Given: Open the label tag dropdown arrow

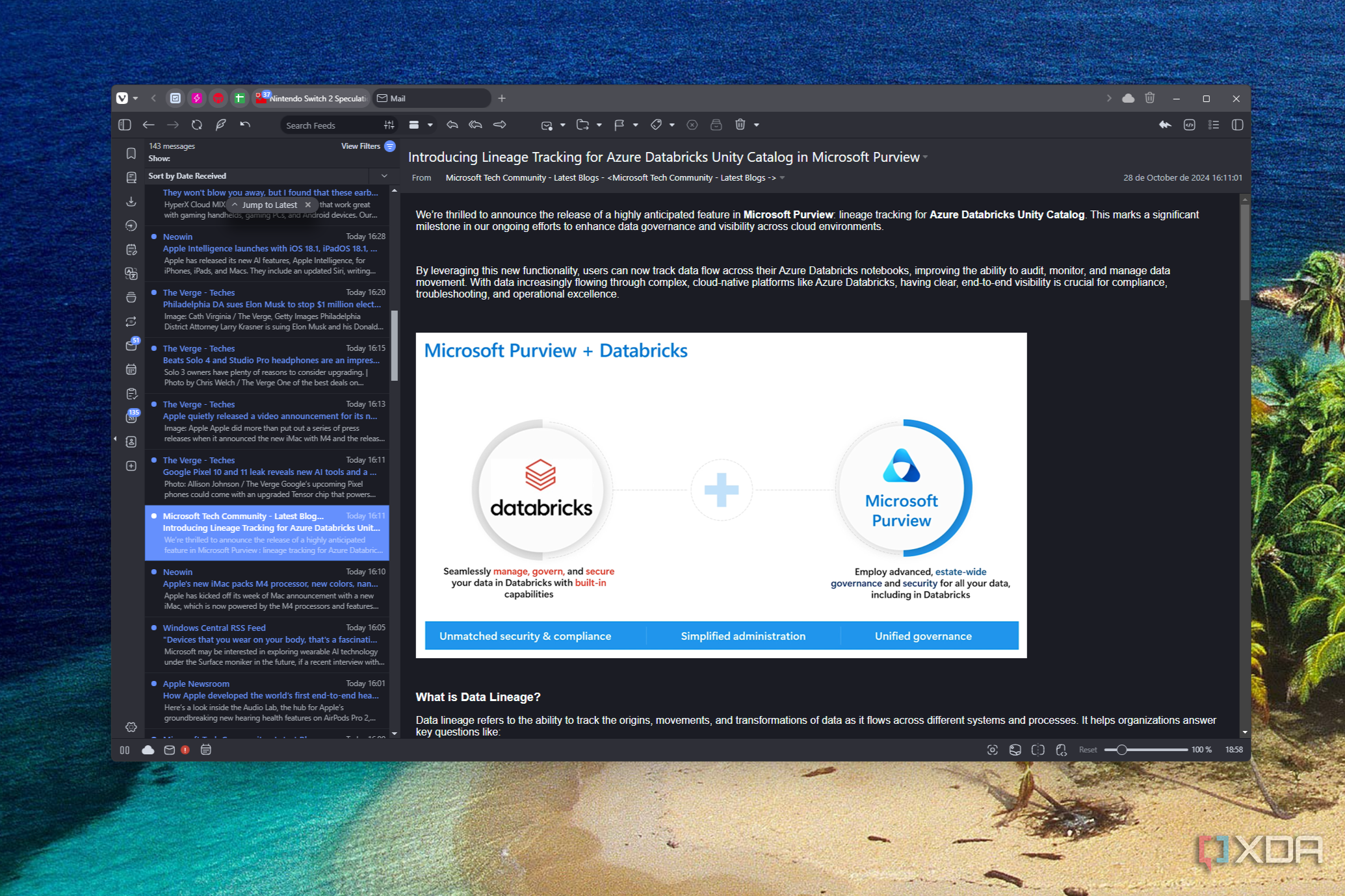Looking at the screenshot, I should tap(672, 125).
